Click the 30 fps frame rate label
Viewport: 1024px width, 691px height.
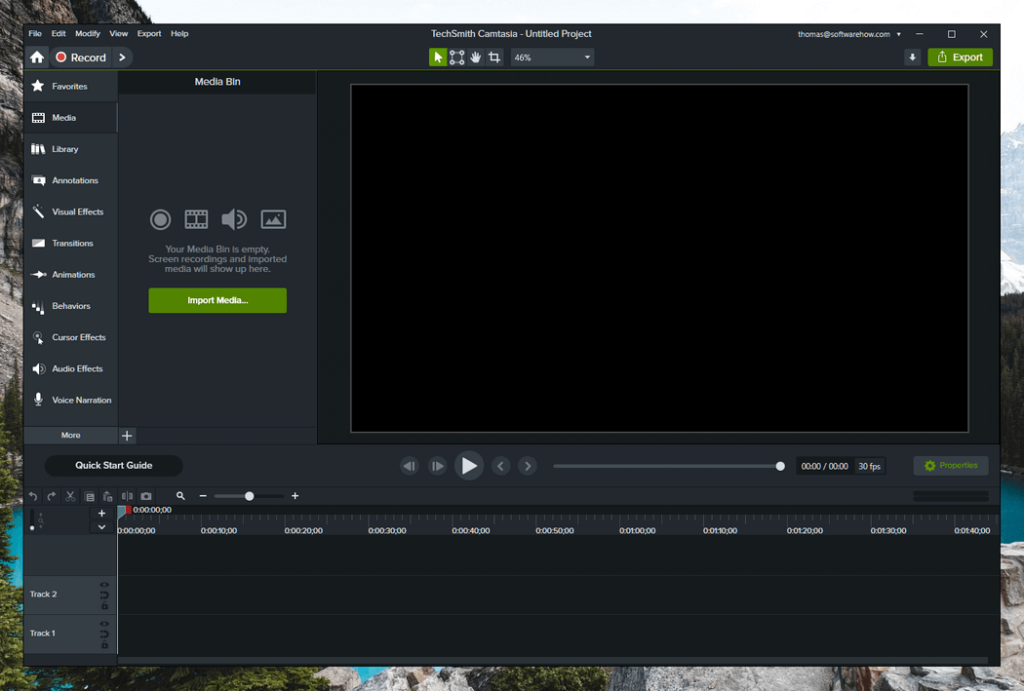click(869, 466)
